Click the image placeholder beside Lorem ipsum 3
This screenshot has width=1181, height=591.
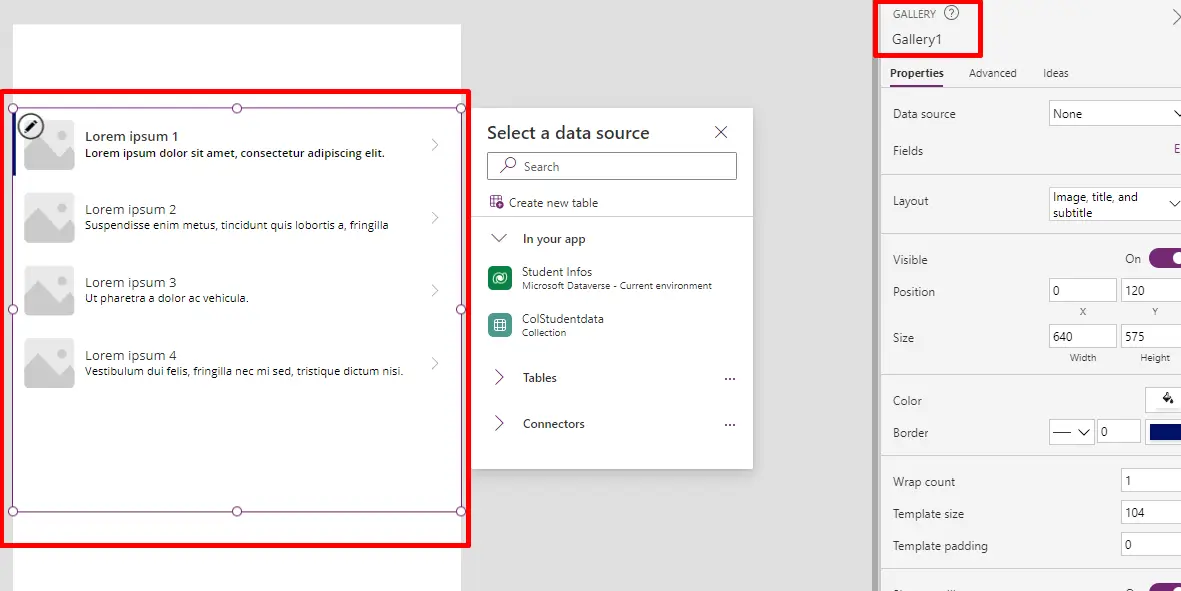(49, 291)
